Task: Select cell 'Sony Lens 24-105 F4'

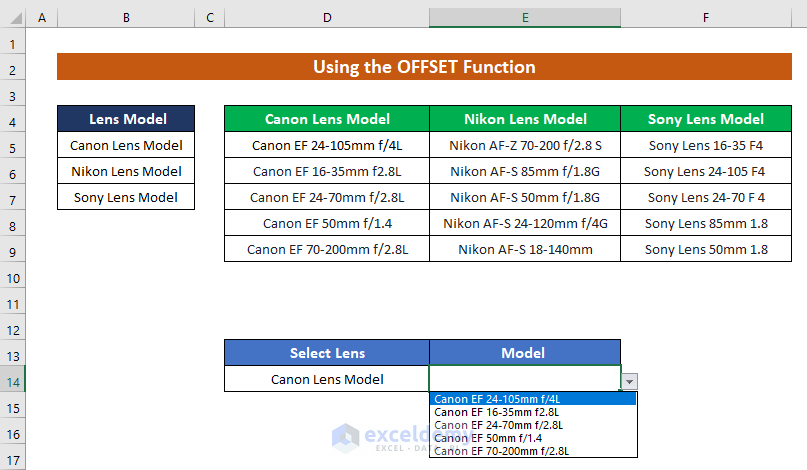Action: pos(706,171)
